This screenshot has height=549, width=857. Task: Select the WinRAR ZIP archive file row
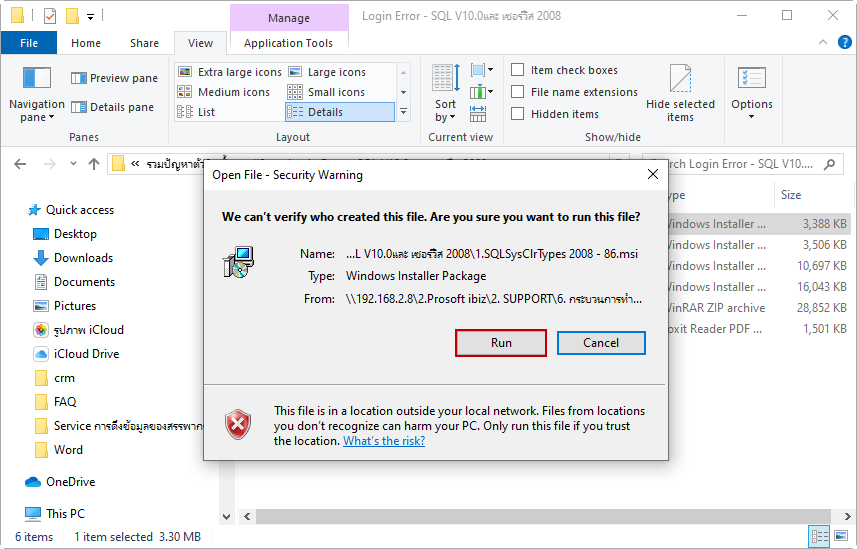[758, 308]
